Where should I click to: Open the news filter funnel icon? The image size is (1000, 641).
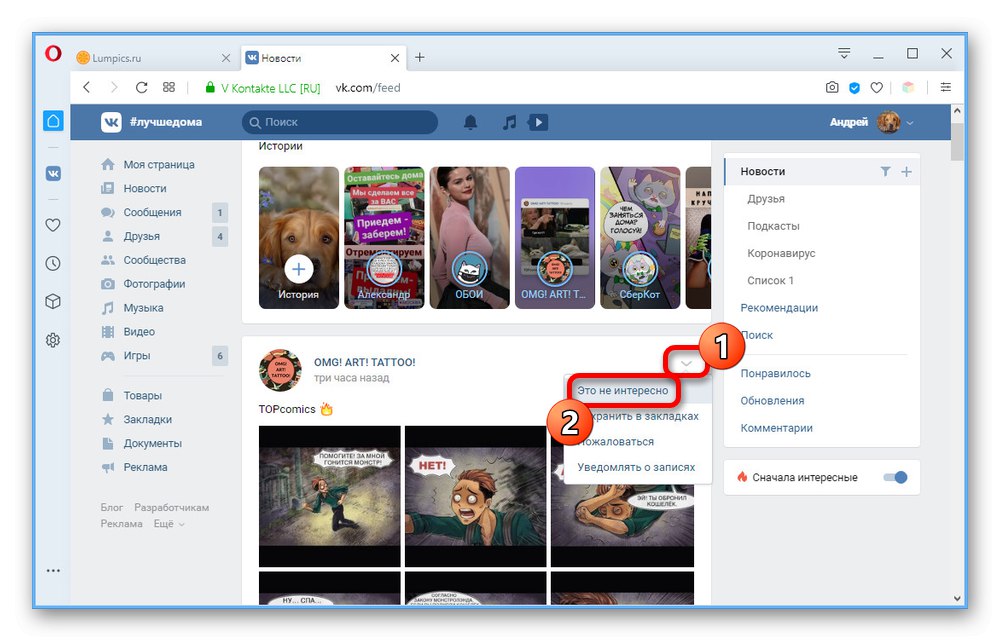[885, 172]
